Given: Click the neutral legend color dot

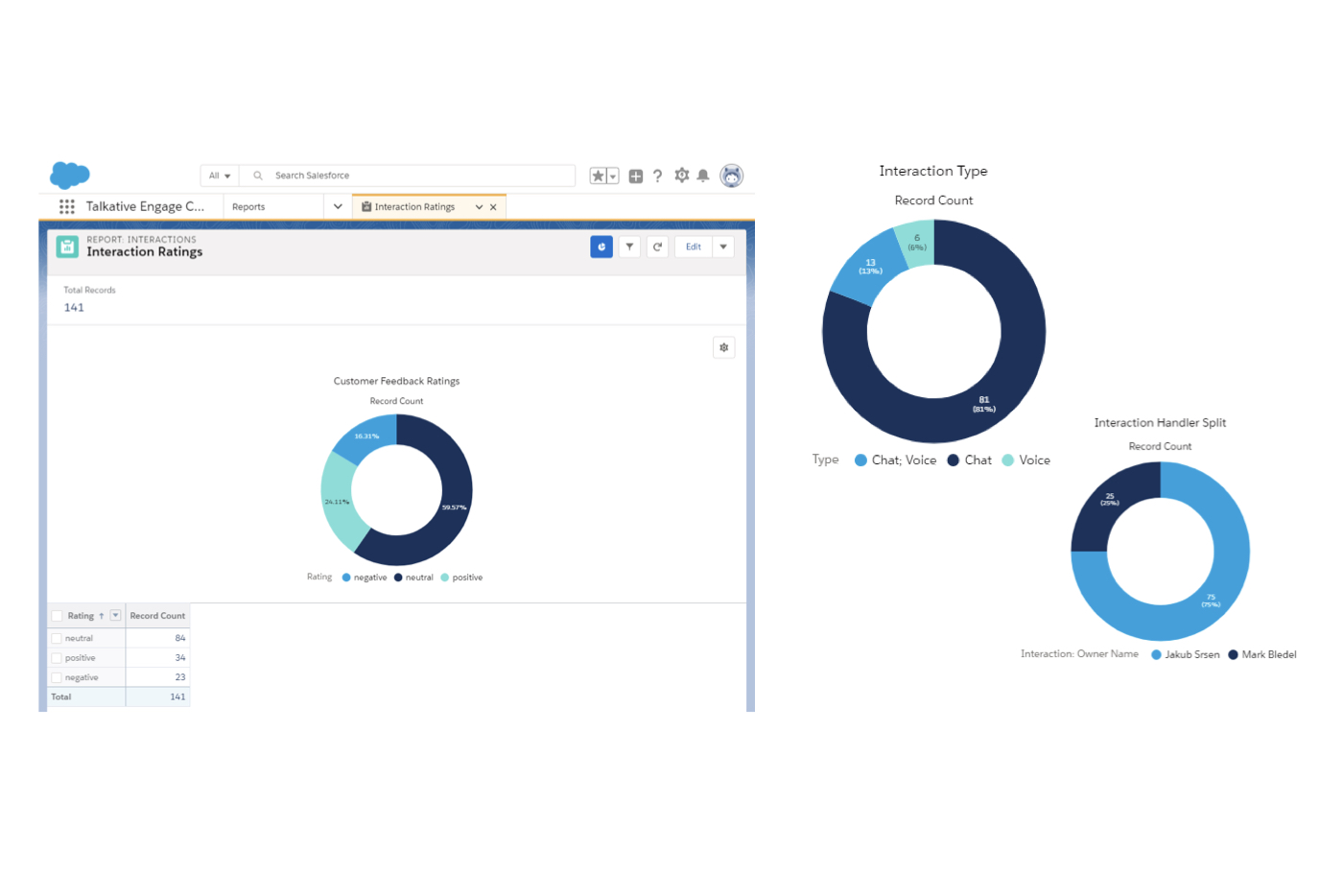Looking at the screenshot, I should click(398, 578).
